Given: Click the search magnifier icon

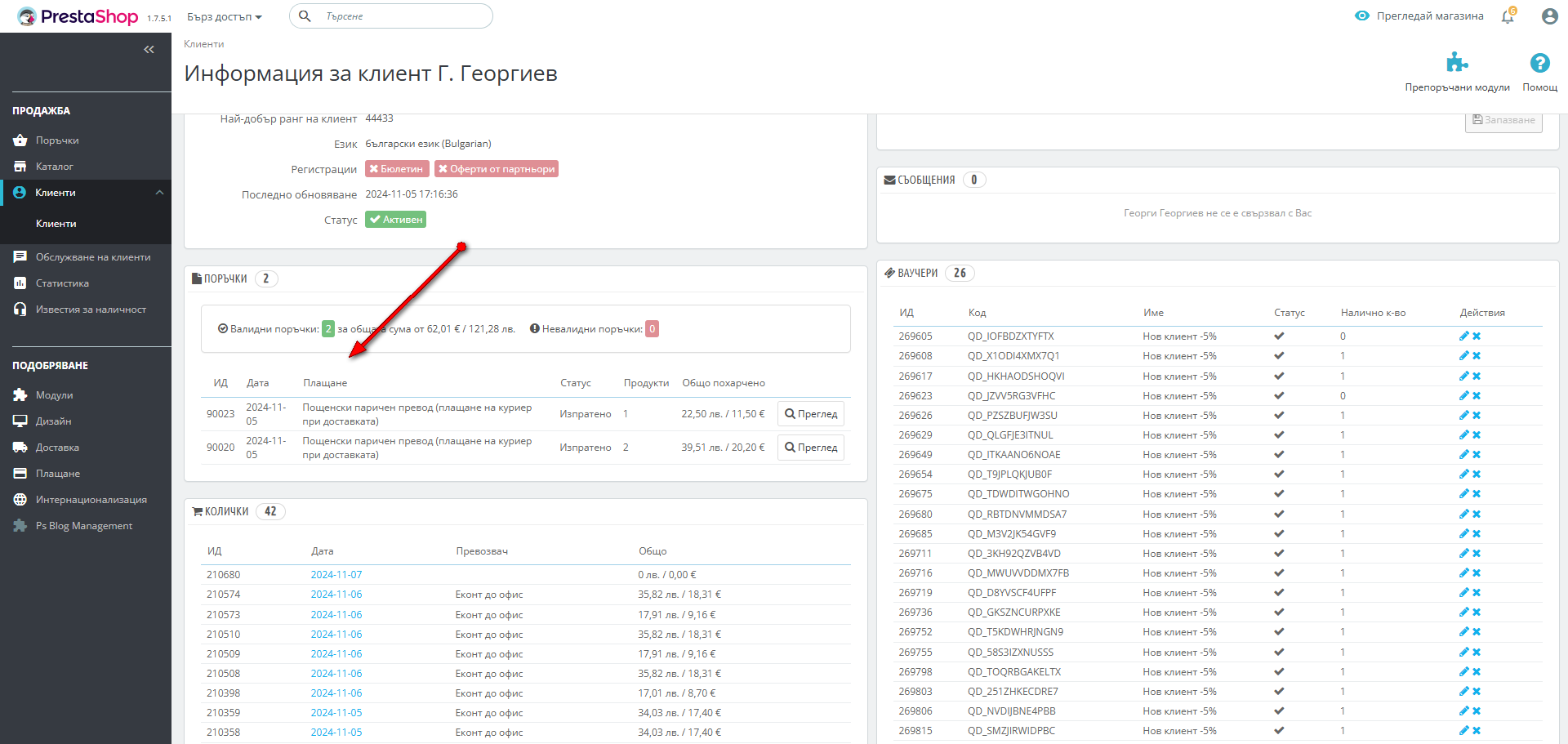Looking at the screenshot, I should tap(305, 16).
